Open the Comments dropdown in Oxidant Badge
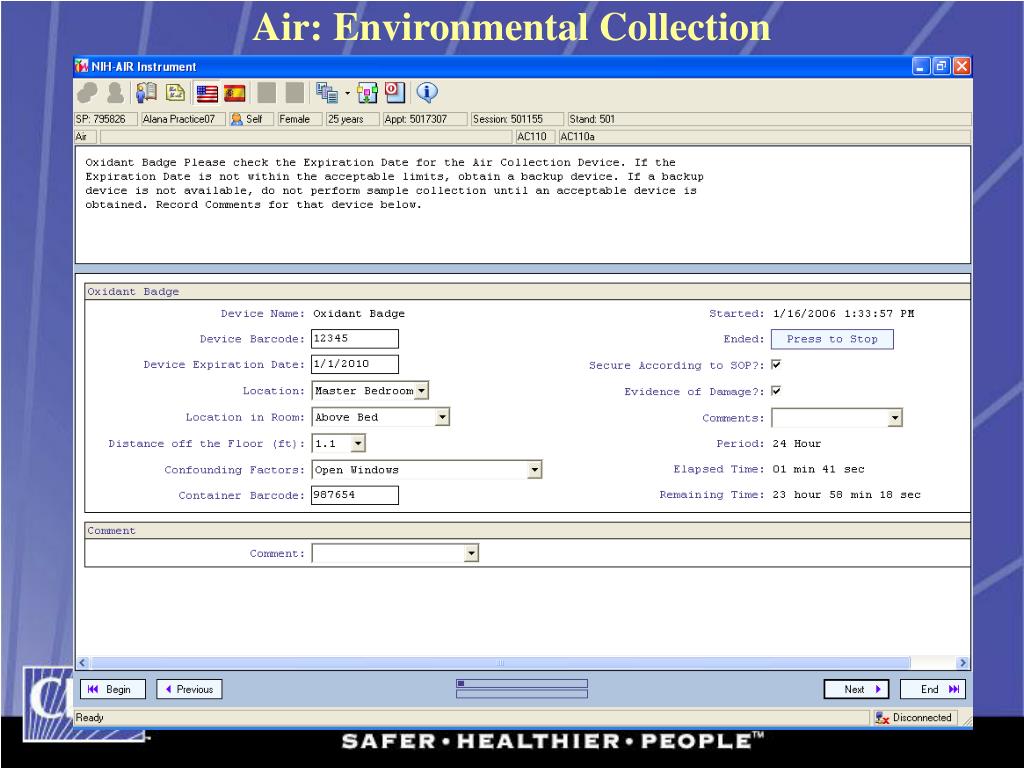Screen dimensions: 1024x768 click(895, 417)
